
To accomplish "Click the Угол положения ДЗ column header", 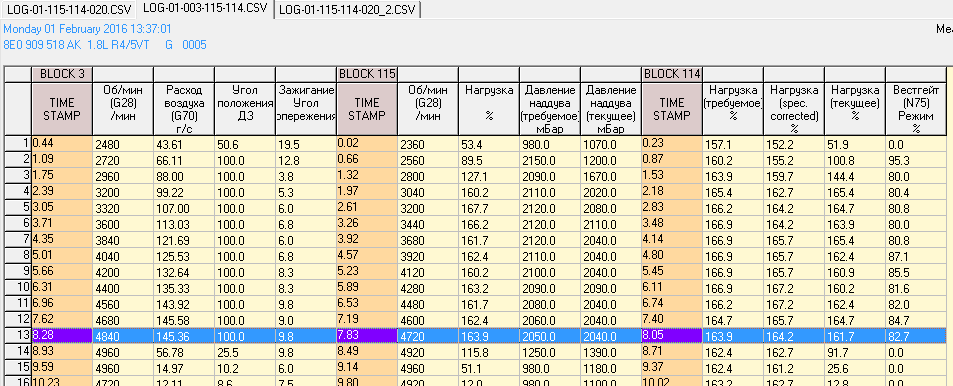I will click(244, 109).
